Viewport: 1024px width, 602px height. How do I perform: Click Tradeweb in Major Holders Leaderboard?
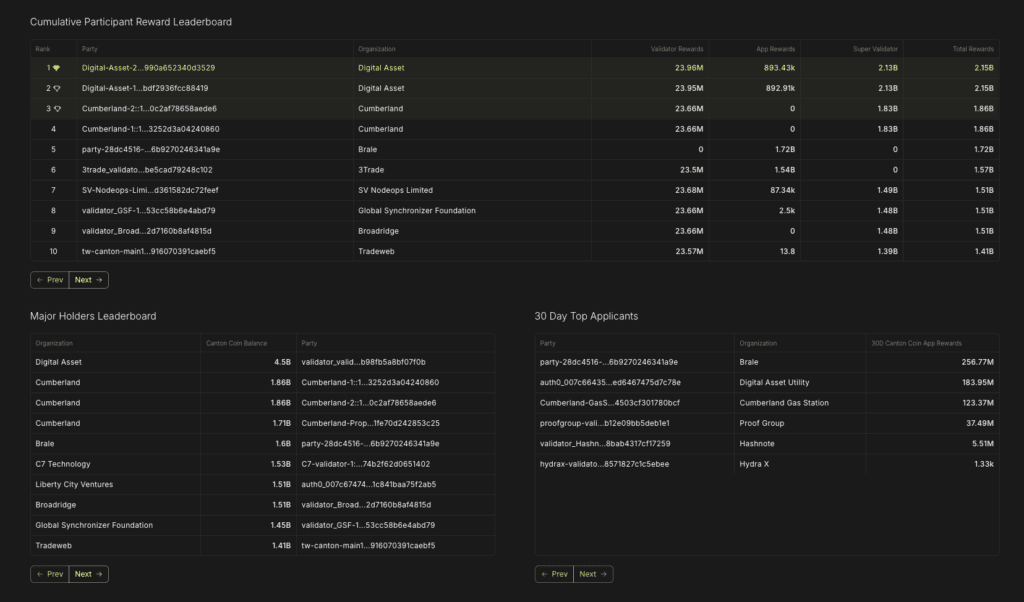pos(54,546)
